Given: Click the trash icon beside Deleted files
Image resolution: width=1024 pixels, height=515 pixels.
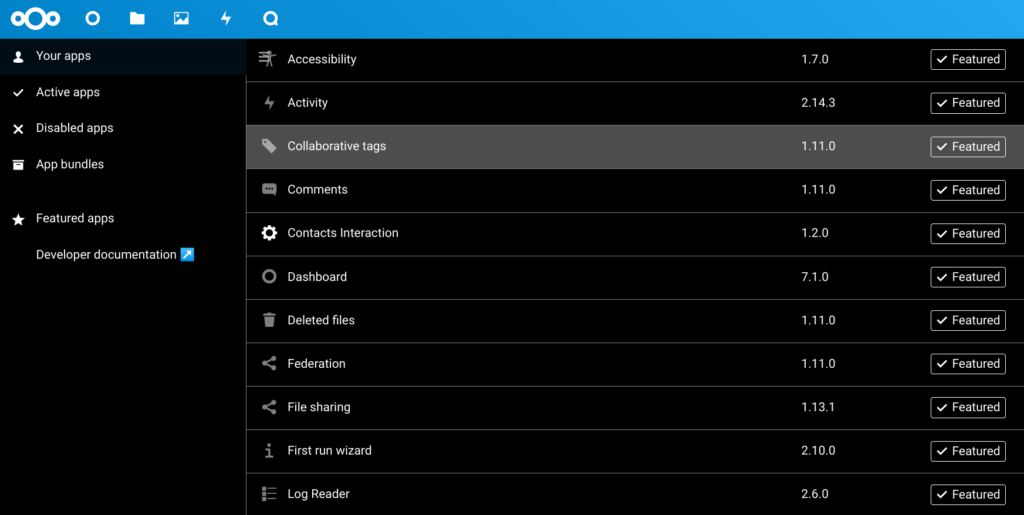Looking at the screenshot, I should coord(269,320).
